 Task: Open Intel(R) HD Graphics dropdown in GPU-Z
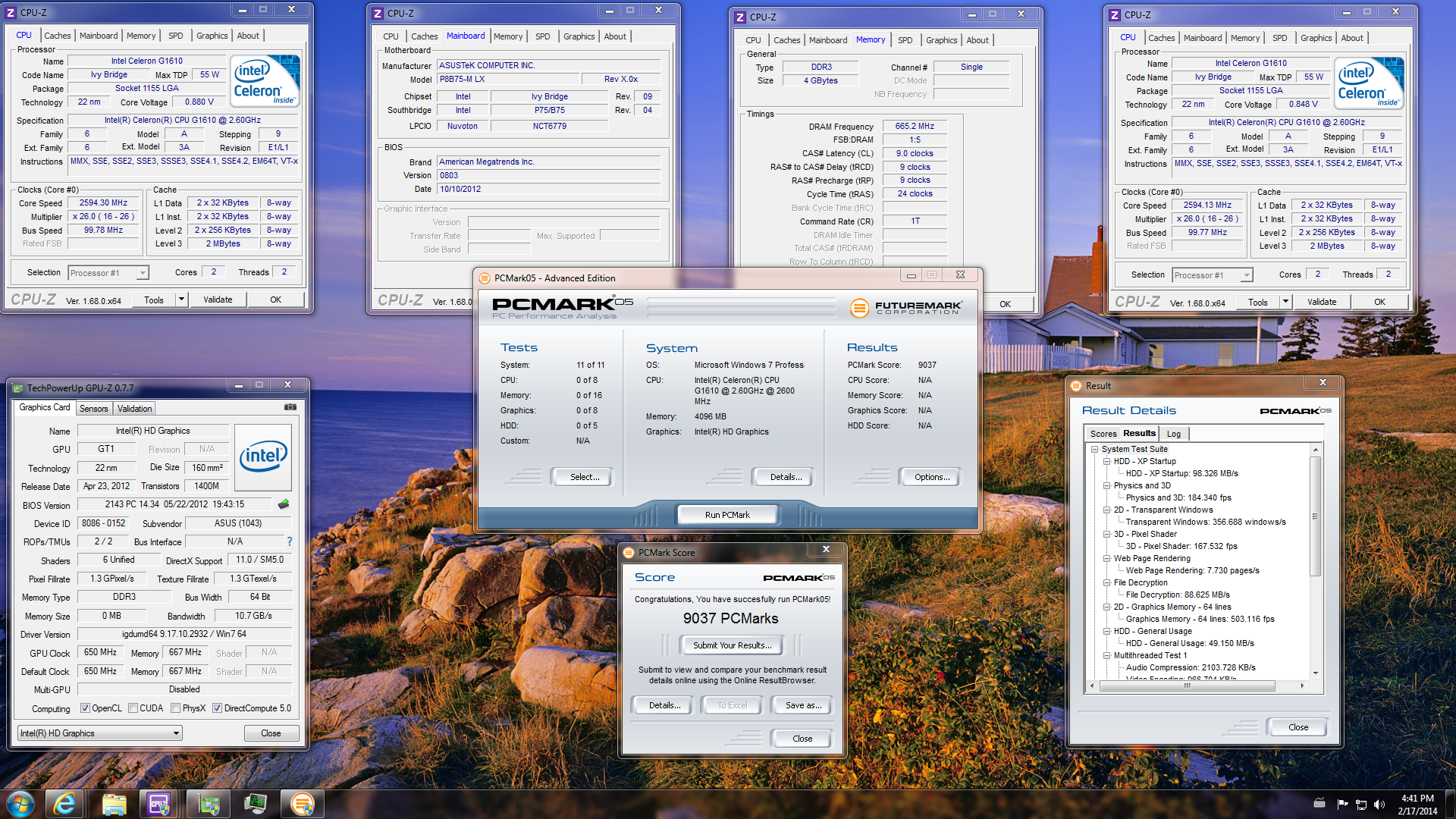[x=99, y=733]
